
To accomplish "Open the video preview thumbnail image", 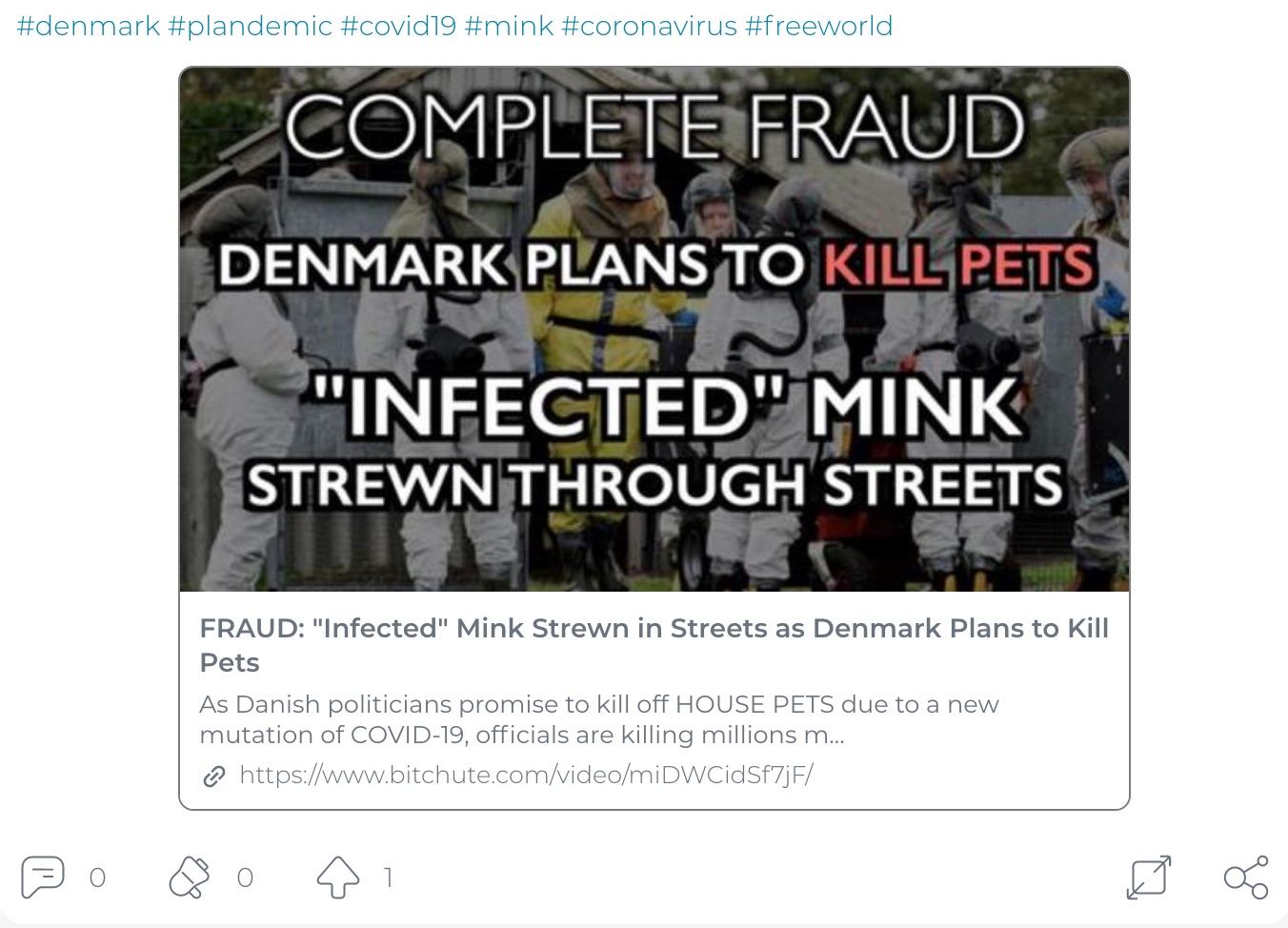I will point(654,329).
